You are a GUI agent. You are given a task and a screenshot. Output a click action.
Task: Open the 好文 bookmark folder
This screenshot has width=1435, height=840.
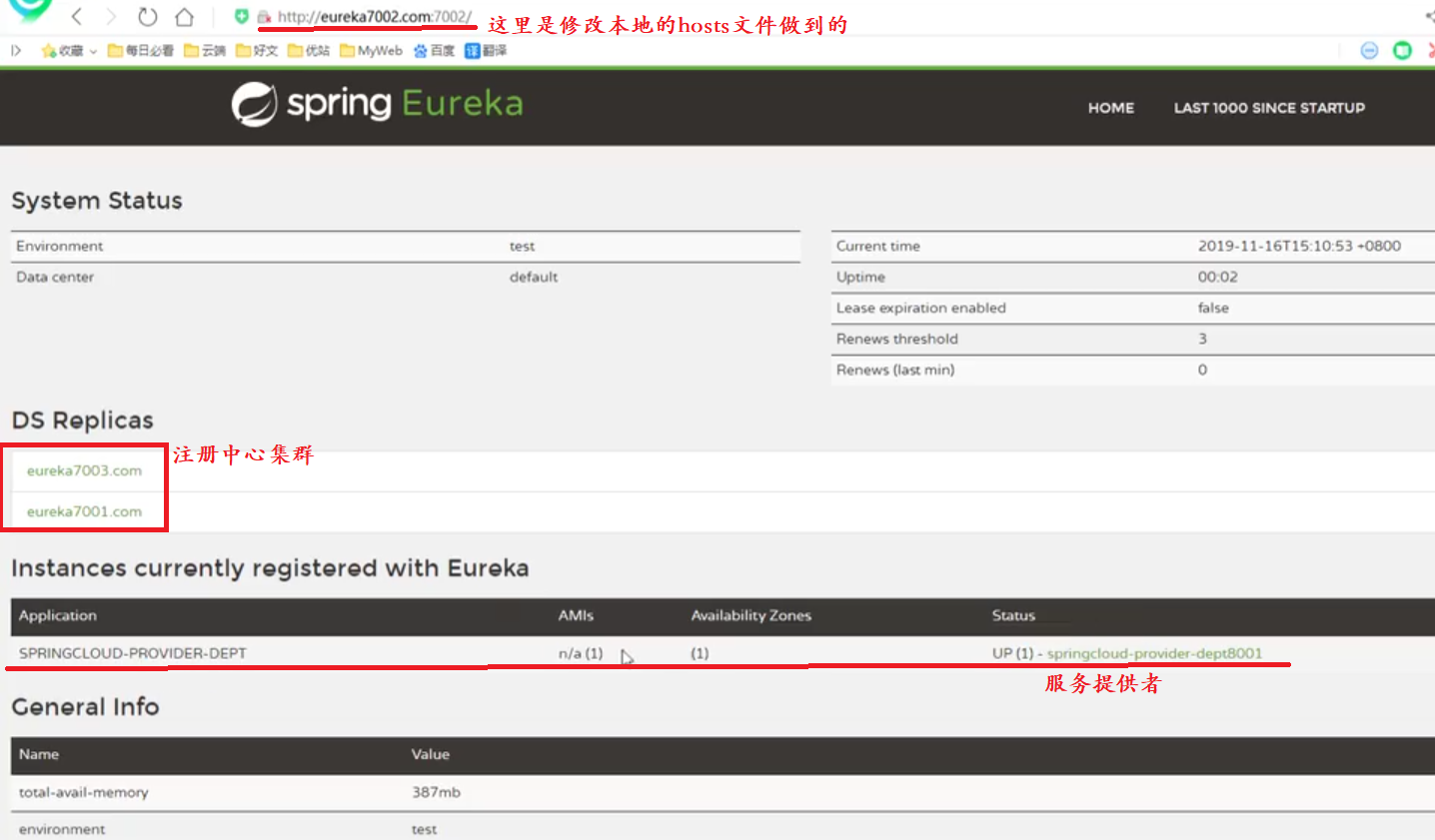[x=257, y=50]
